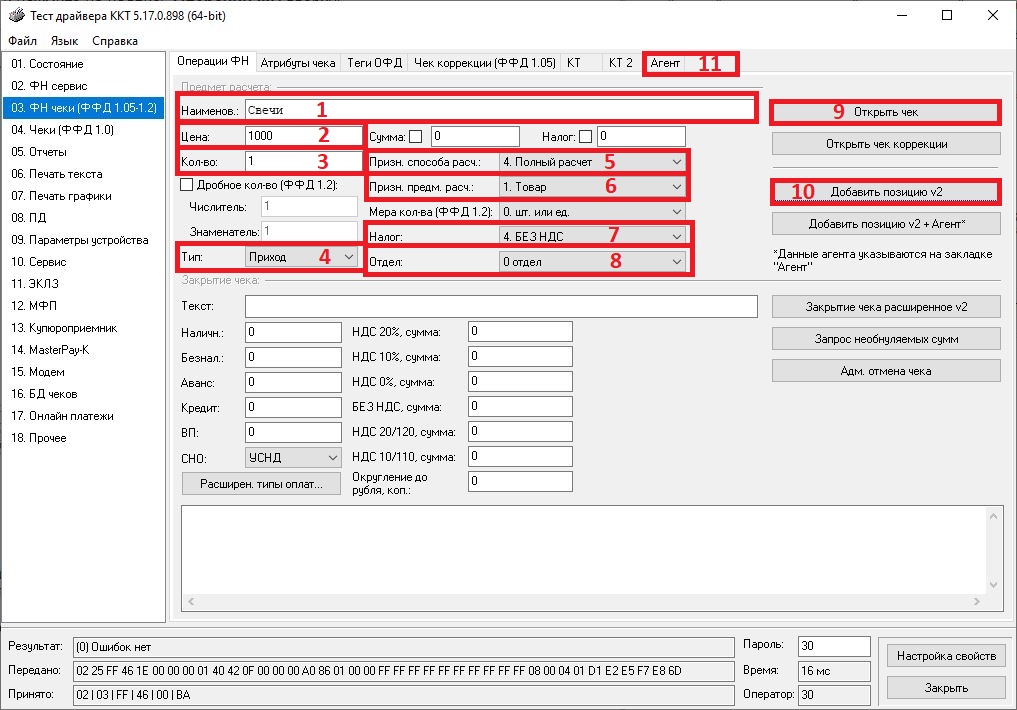Screen dimensions: 1017x710
Task: Click the printer app icon in title bar
Action: [15, 15]
